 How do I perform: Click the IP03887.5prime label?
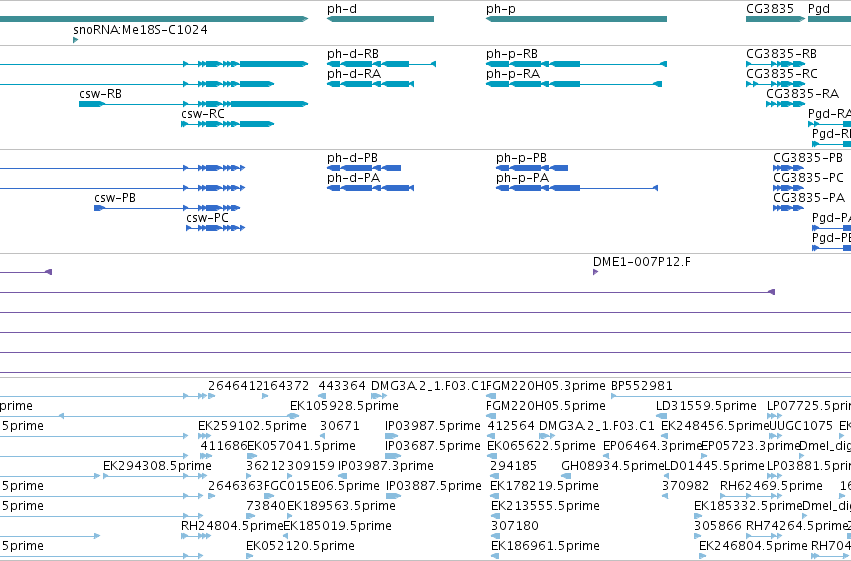point(434,486)
